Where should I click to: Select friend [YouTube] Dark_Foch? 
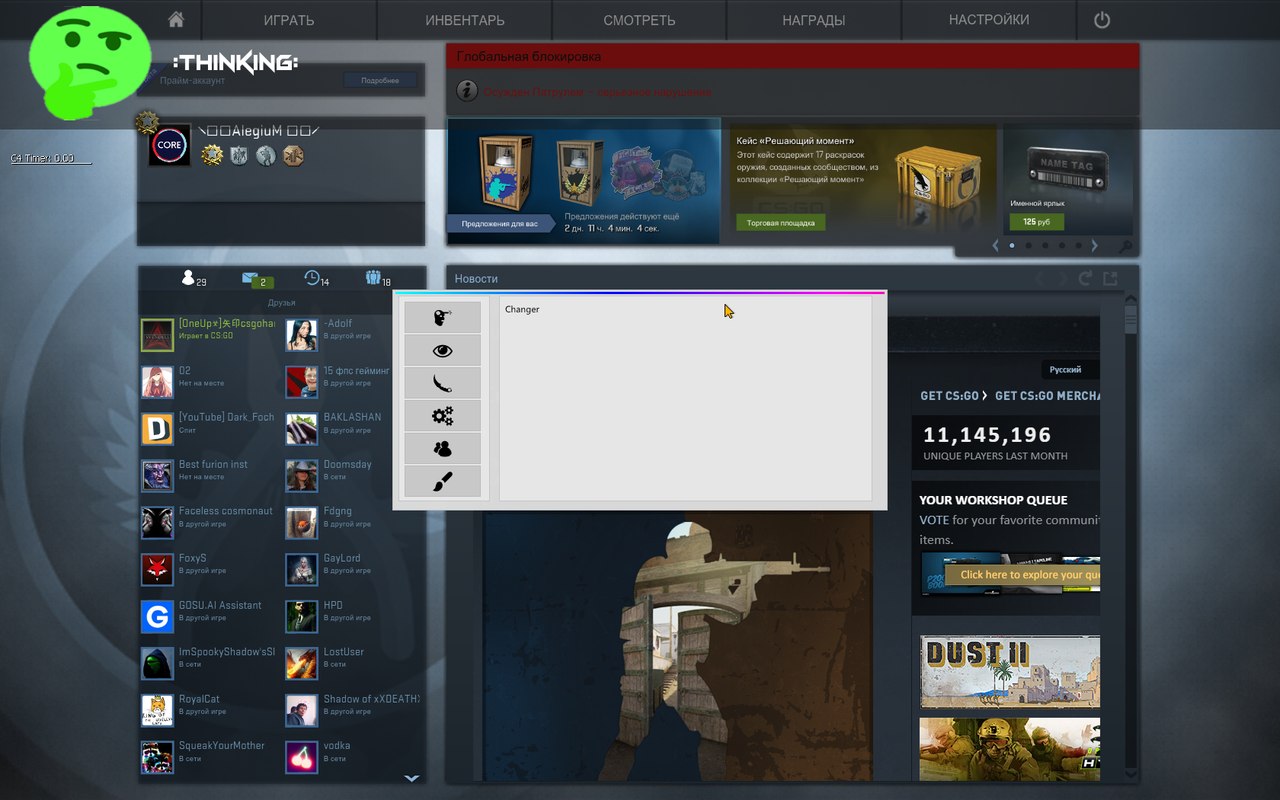click(x=210, y=429)
